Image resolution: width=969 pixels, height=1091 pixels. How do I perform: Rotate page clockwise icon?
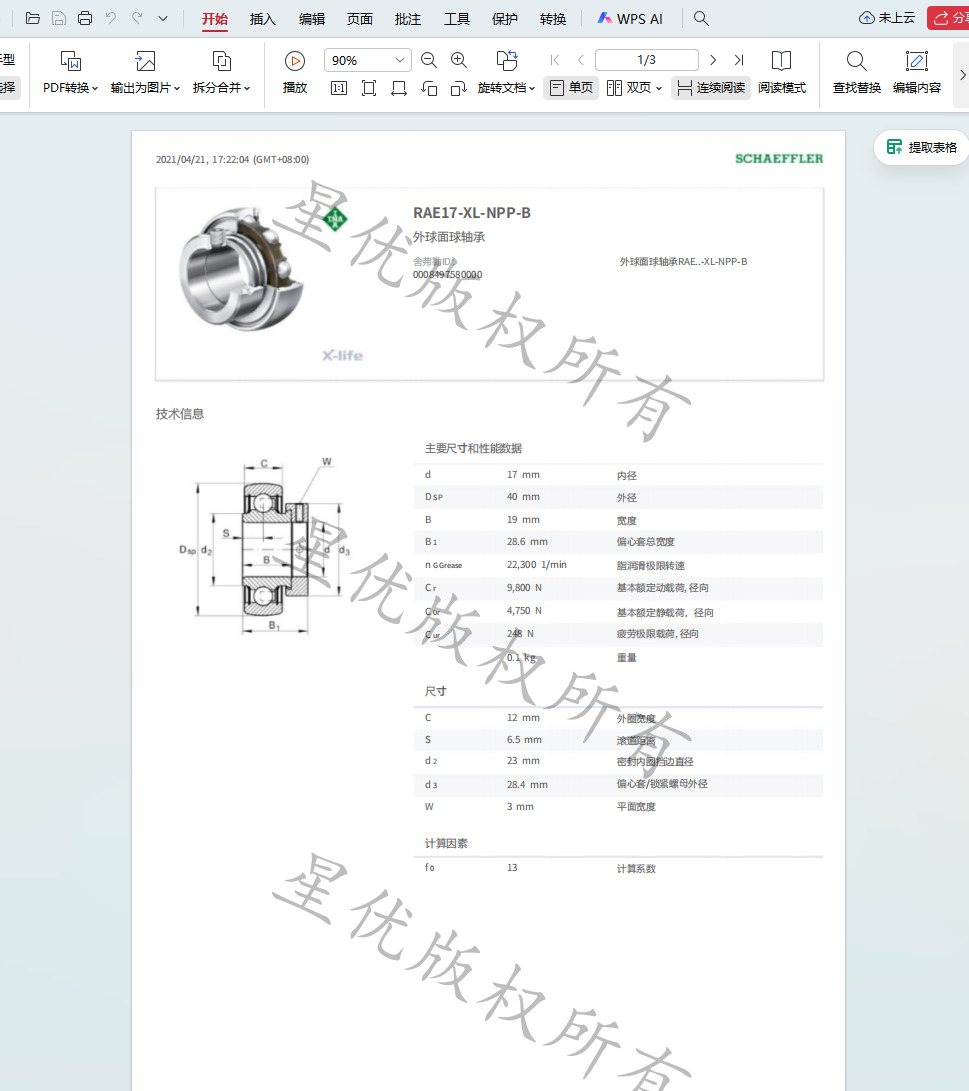(x=458, y=88)
